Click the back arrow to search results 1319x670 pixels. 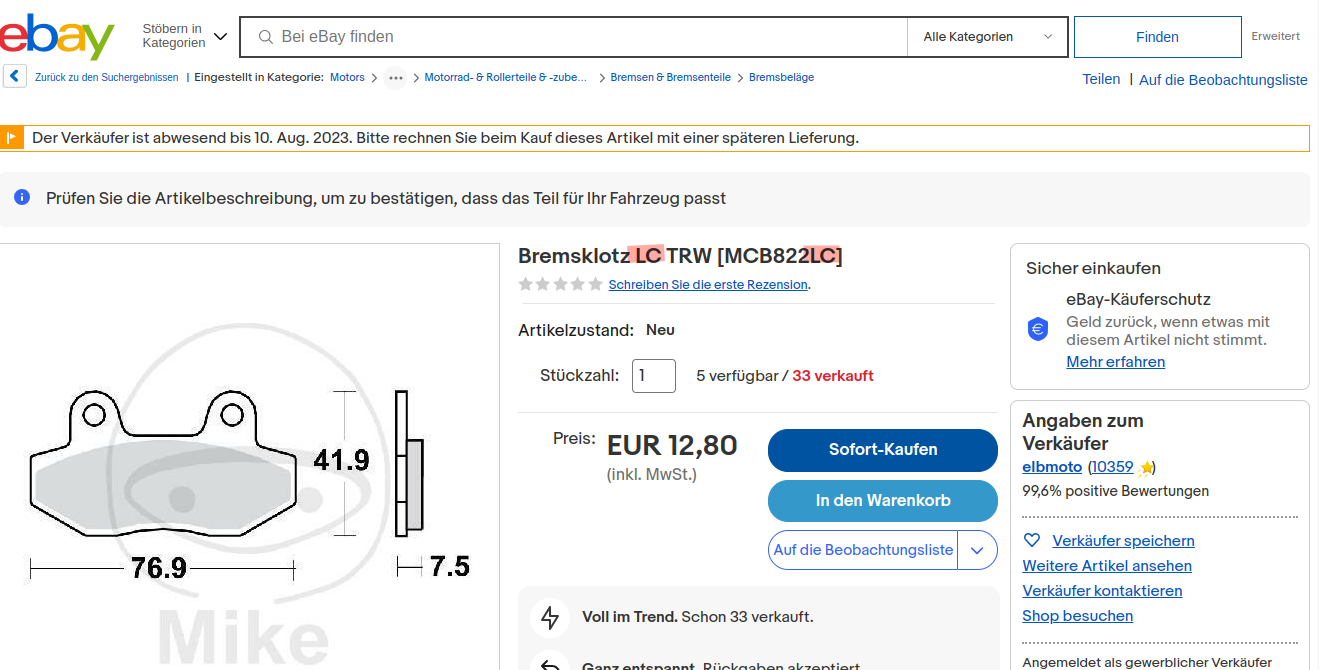click(x=14, y=77)
